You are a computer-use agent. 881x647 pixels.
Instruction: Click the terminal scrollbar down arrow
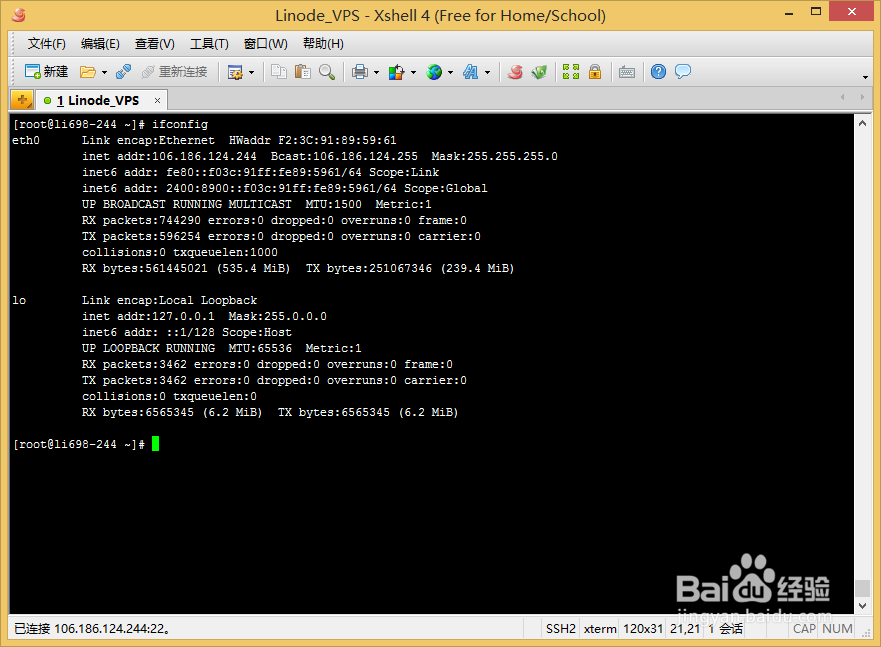862,605
